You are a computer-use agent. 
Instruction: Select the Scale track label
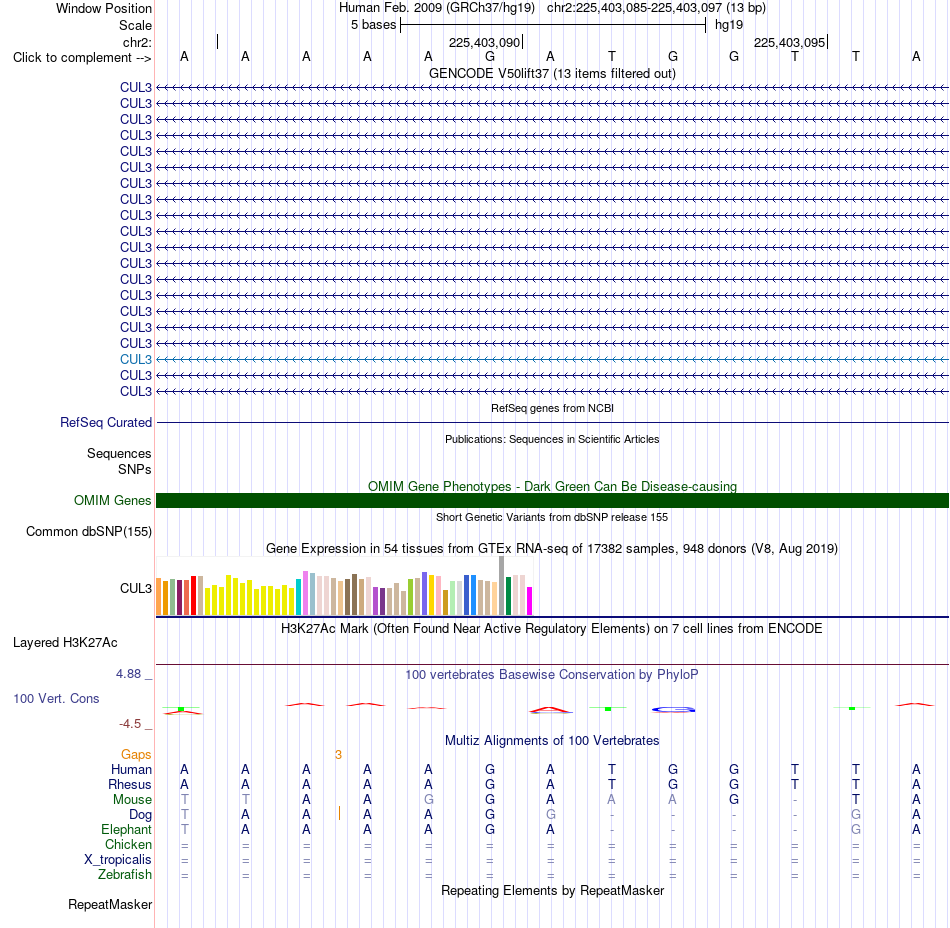coord(135,25)
